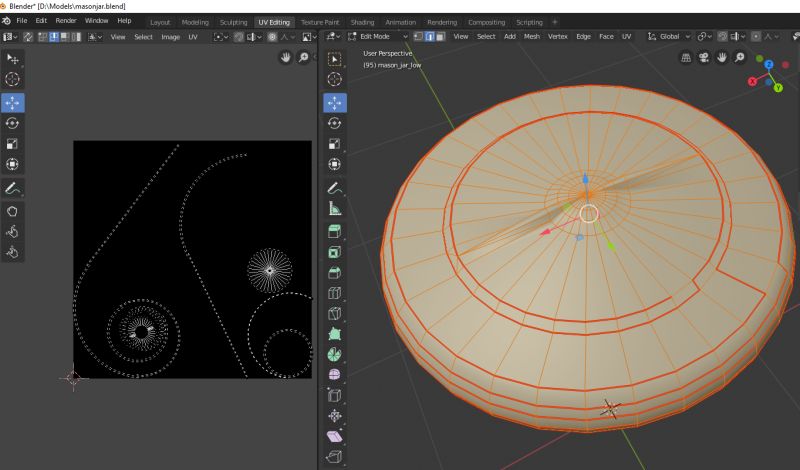
Task: Select the Knife tool
Action: 335,313
